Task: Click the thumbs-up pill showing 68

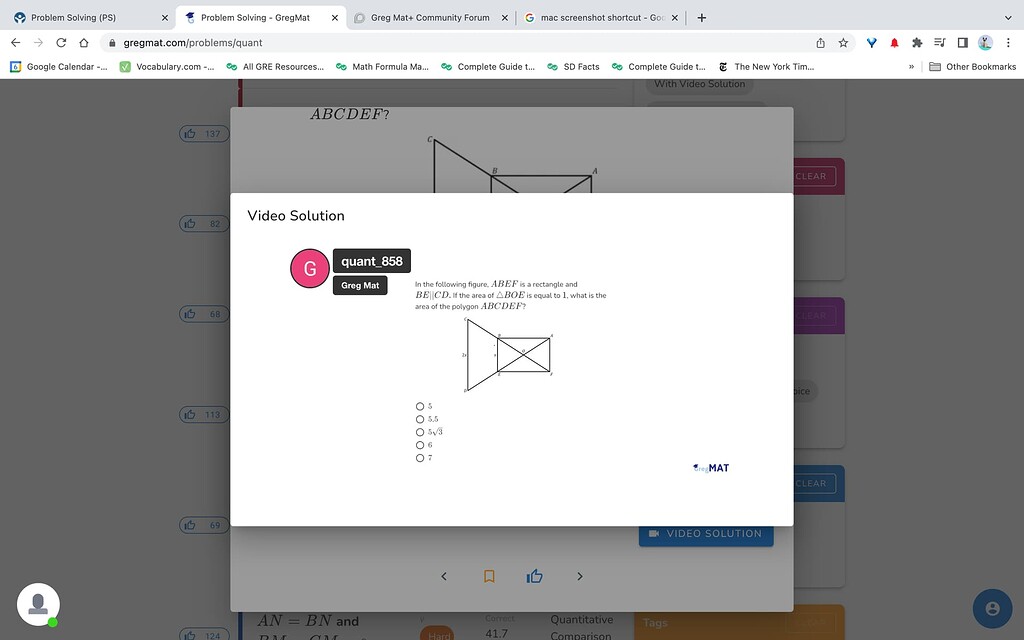Action: pyautogui.click(x=204, y=314)
